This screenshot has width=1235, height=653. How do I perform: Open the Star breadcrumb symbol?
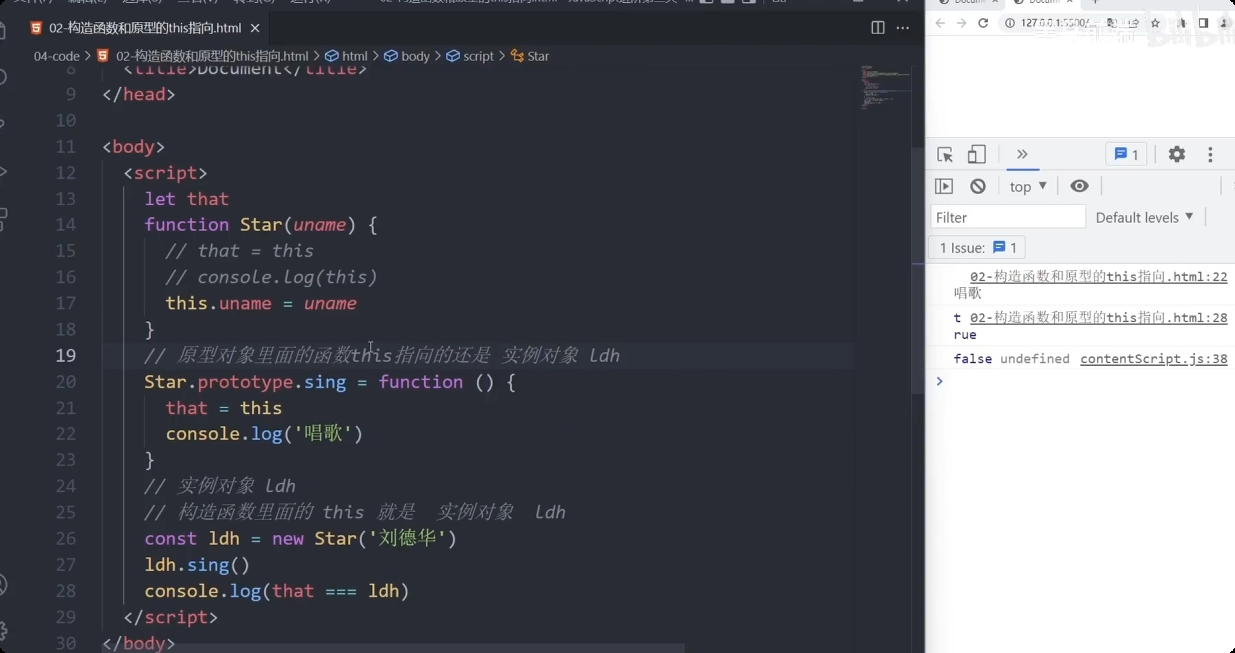[530, 56]
